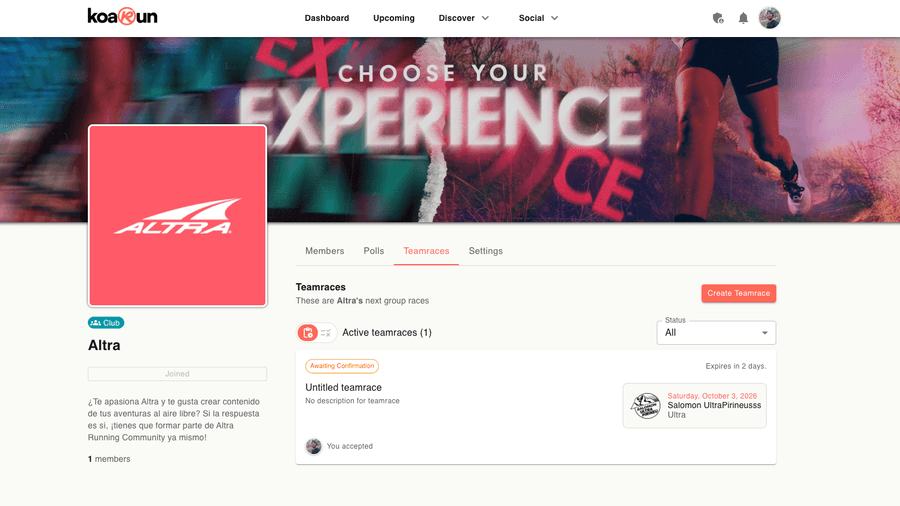Viewport: 900px width, 506px height.
Task: Open the Upcoming navigation item
Action: coord(394,18)
